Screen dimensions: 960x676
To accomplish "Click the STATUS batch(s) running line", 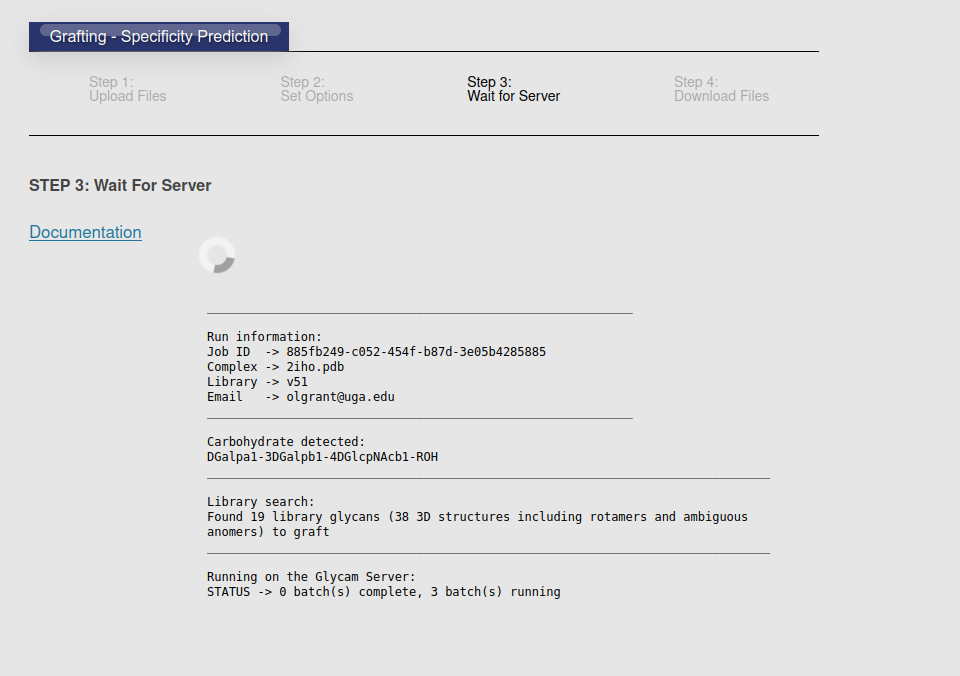I will 383,592.
